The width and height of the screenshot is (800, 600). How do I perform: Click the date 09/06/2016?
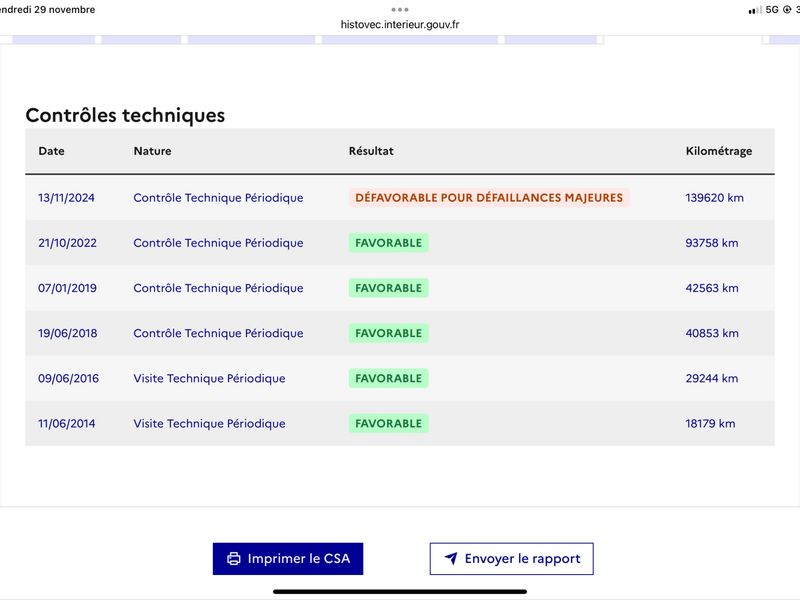click(x=68, y=379)
